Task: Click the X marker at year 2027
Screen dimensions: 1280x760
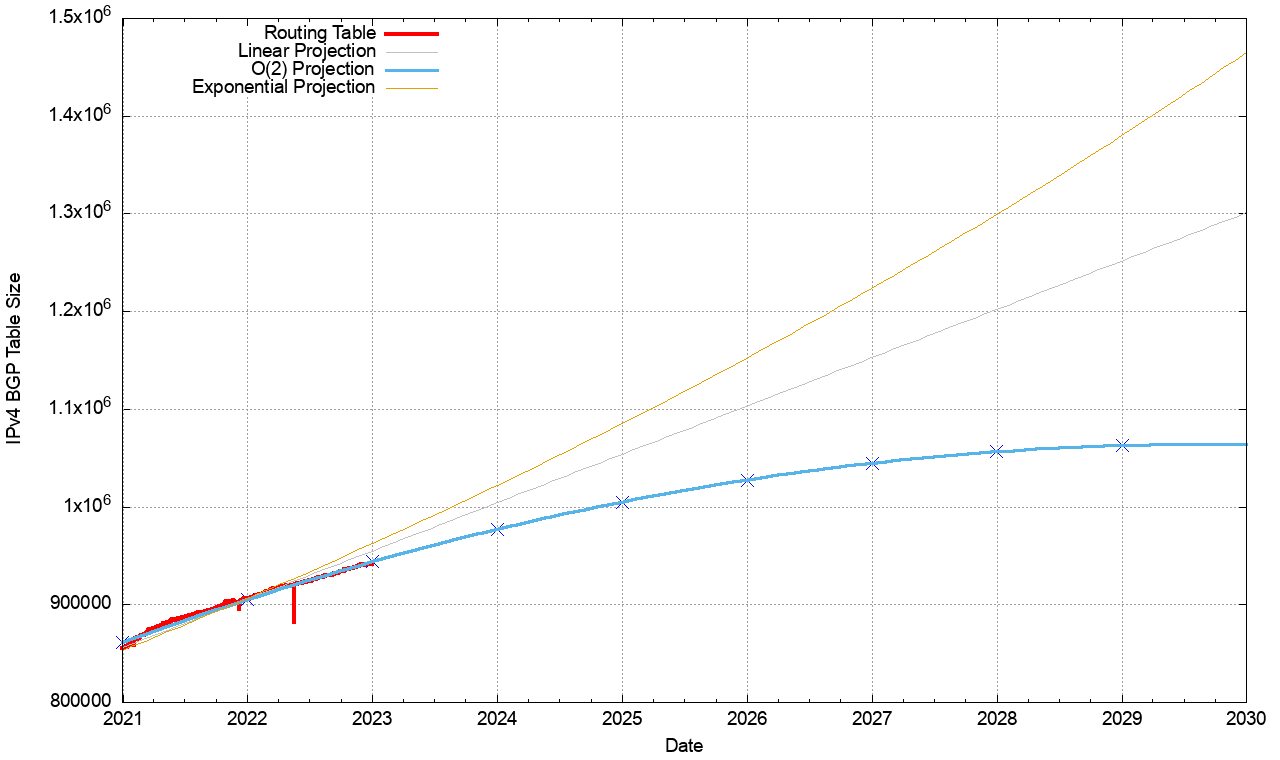Action: 872,463
